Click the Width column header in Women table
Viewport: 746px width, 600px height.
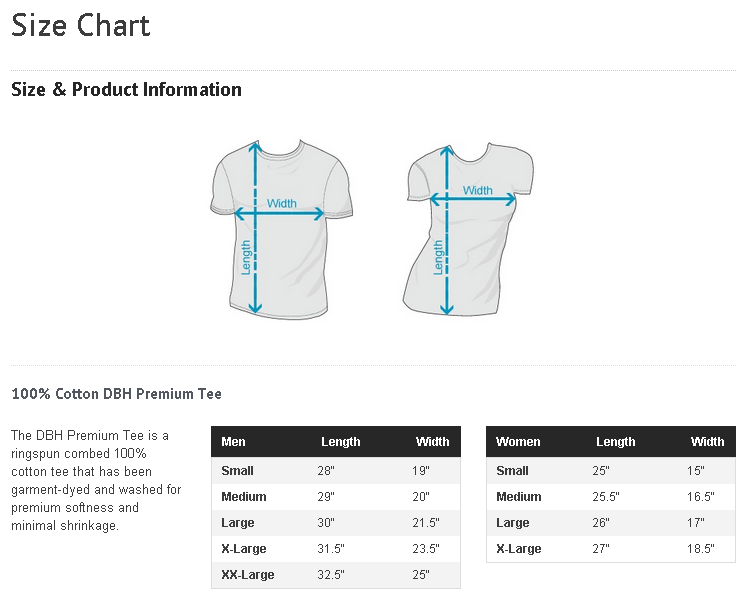click(707, 442)
